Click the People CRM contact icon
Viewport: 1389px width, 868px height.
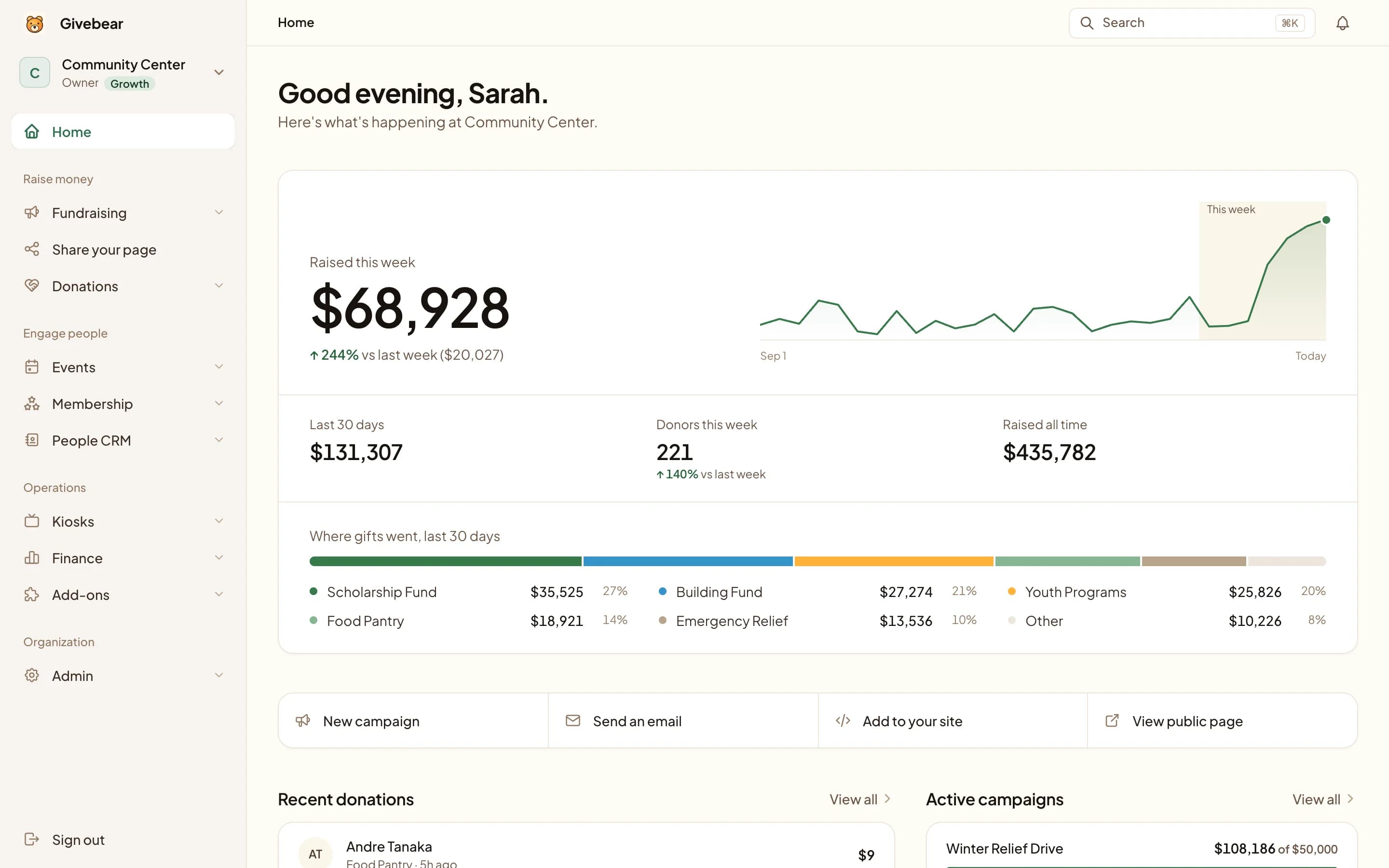[31, 440]
